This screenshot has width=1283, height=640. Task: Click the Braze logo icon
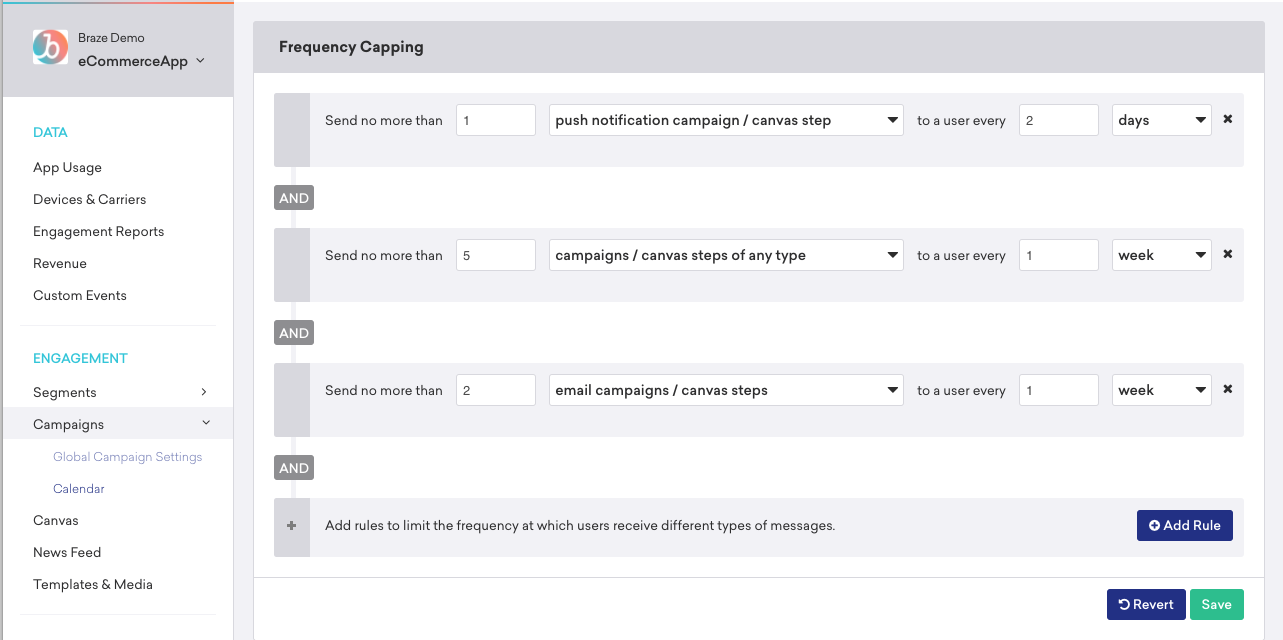coord(50,47)
